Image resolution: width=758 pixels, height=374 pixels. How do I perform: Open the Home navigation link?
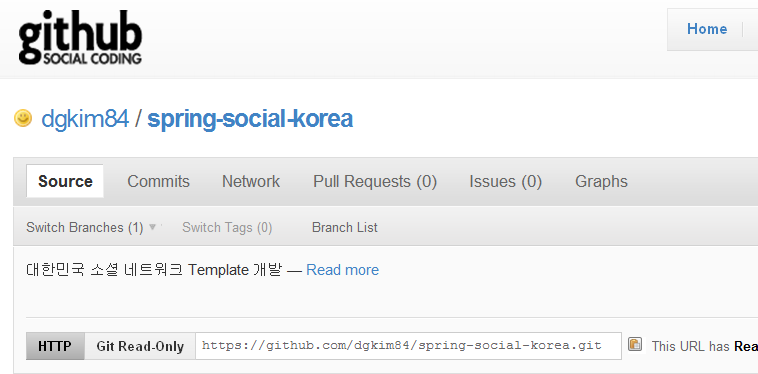click(x=707, y=29)
